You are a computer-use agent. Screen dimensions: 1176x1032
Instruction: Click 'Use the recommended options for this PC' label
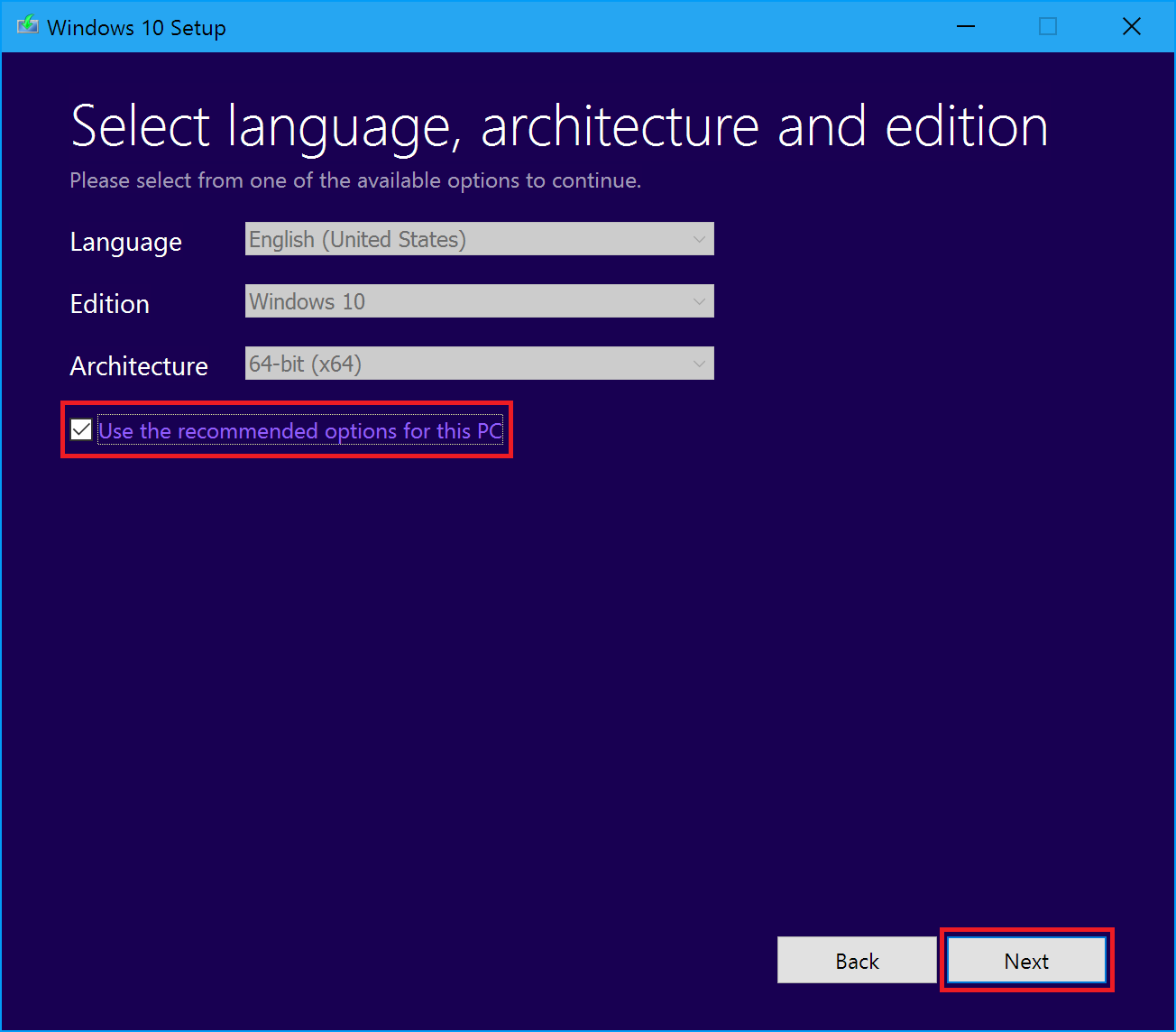[x=300, y=431]
